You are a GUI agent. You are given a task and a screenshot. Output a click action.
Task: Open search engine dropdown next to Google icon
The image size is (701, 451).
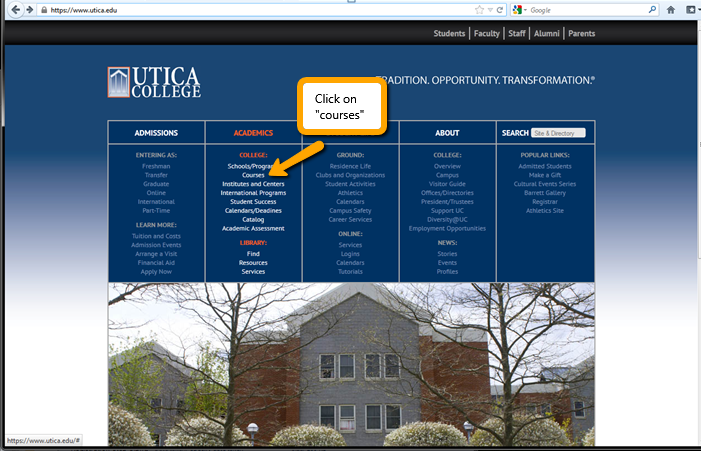coord(525,10)
